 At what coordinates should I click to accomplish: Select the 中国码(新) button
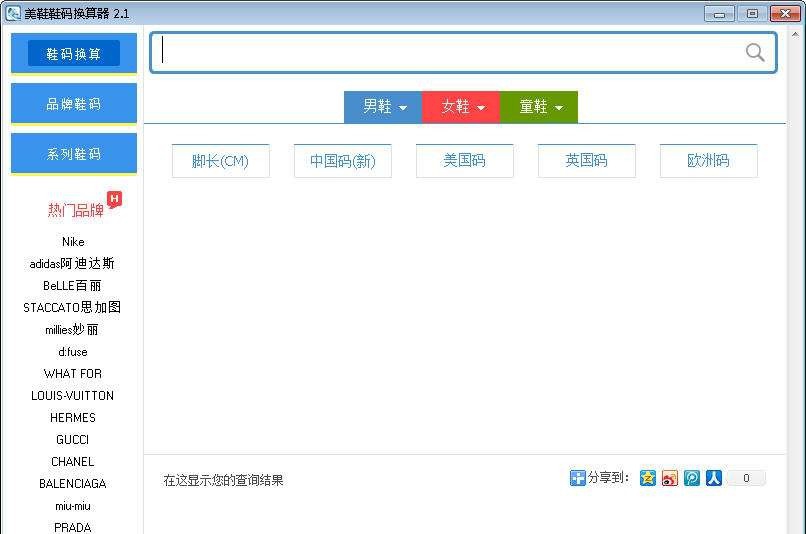click(x=343, y=161)
